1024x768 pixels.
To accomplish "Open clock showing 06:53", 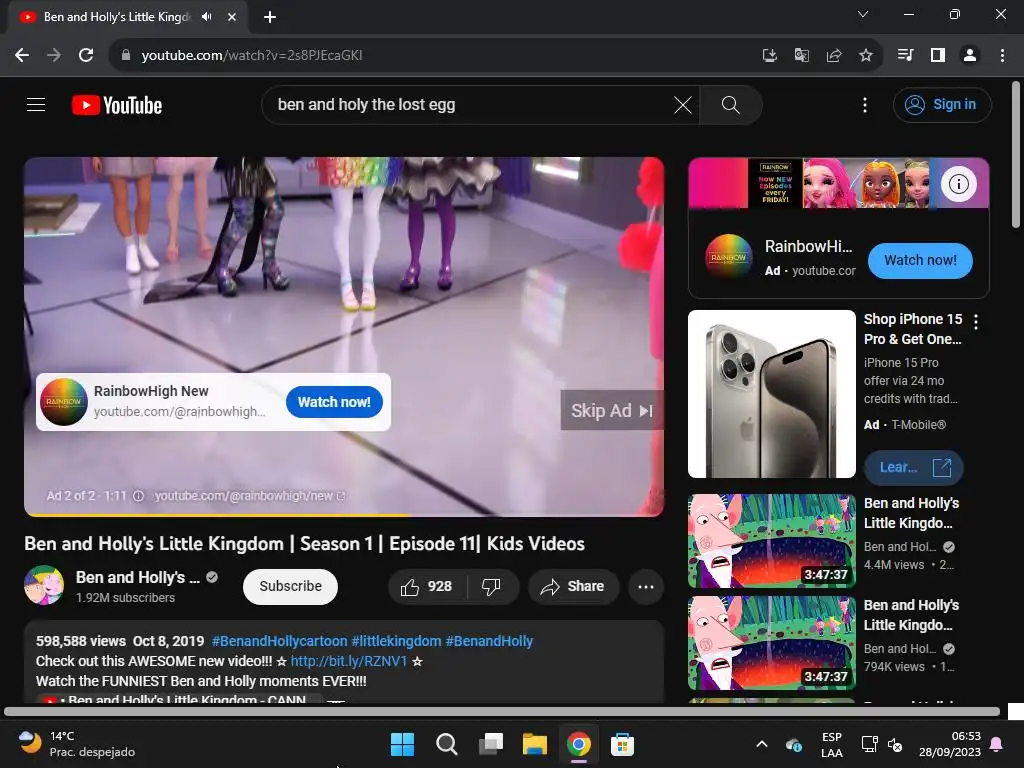I will point(950,744).
